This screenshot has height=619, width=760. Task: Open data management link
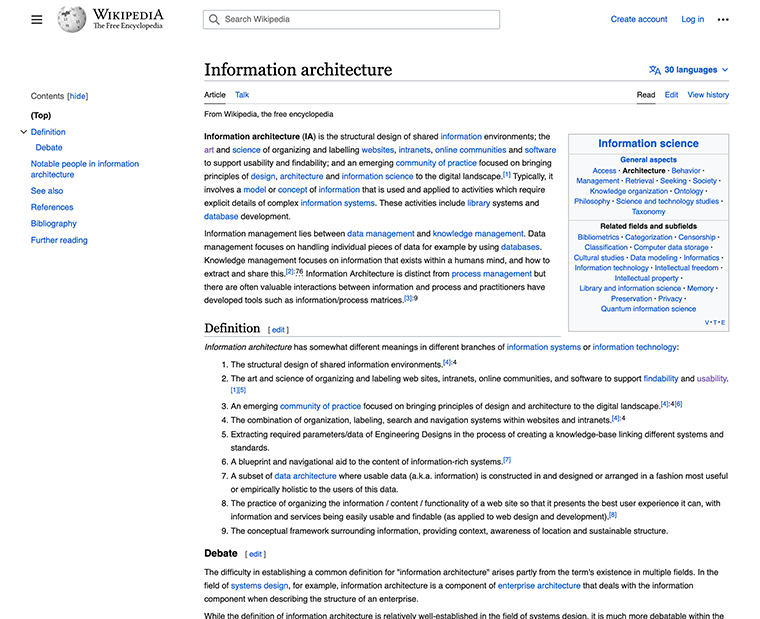(x=380, y=234)
